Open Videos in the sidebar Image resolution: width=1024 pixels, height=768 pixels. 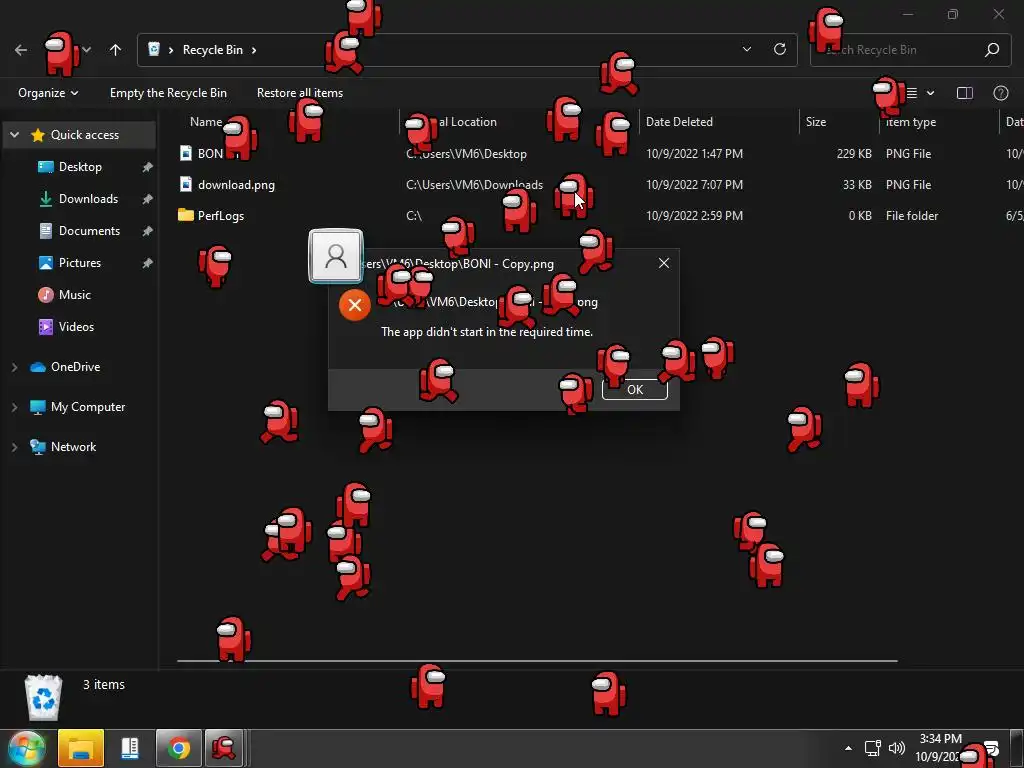pyautogui.click(x=76, y=327)
